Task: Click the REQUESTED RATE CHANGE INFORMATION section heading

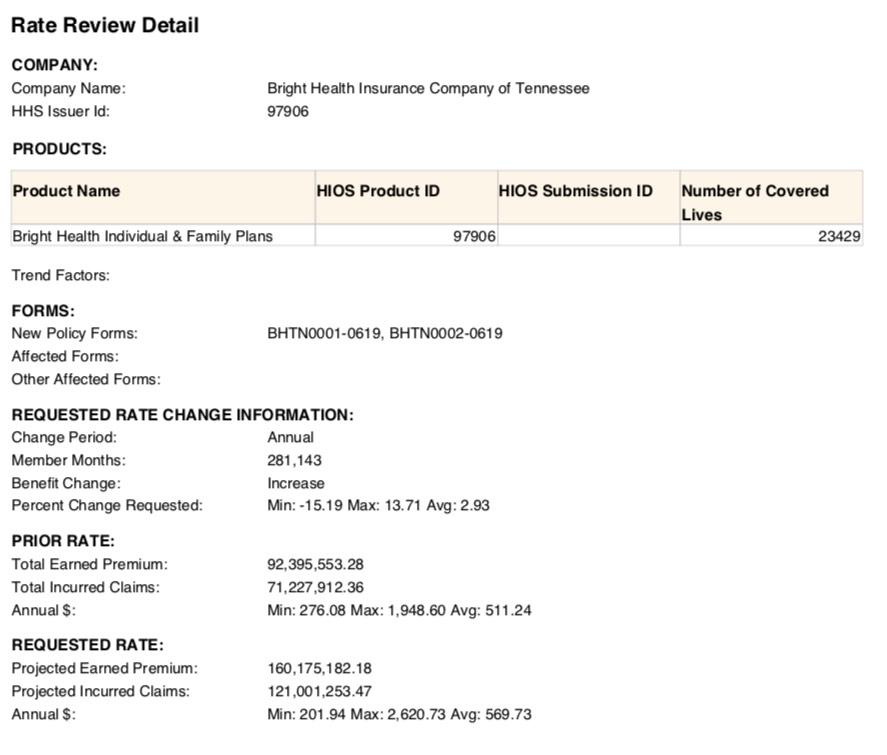Action: 182,414
